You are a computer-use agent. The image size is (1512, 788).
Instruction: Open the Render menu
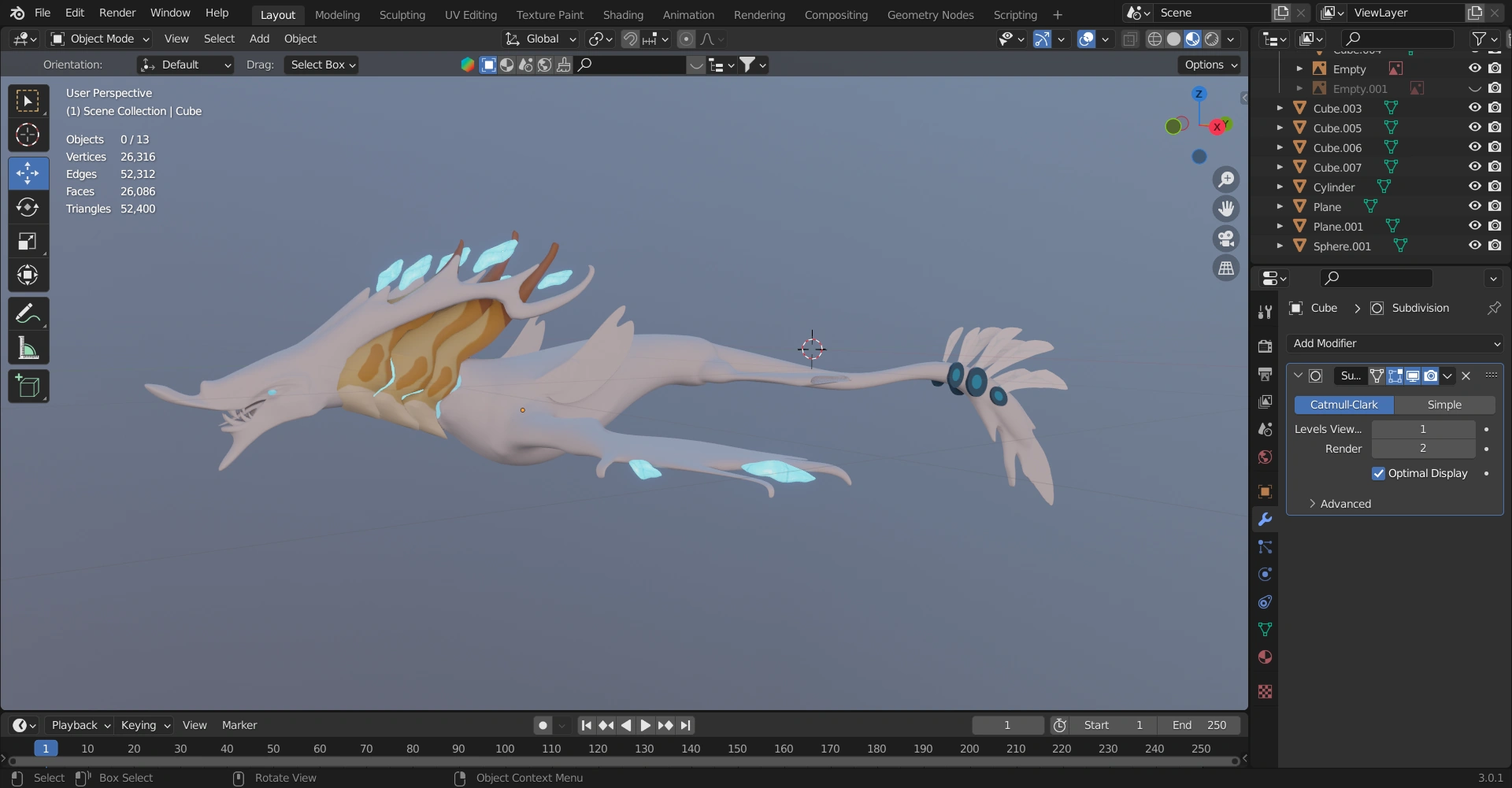117,13
